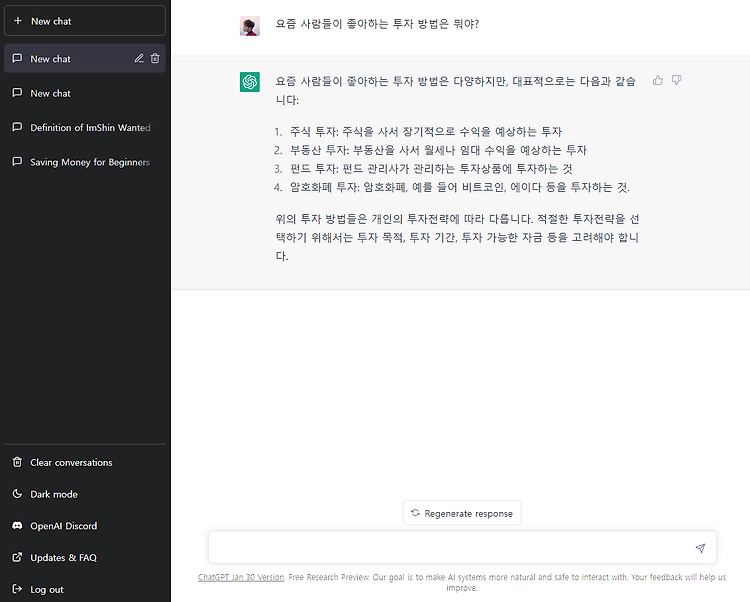Edit the selected chat title with pencil icon
Screen dimensions: 750x602
(139, 58)
